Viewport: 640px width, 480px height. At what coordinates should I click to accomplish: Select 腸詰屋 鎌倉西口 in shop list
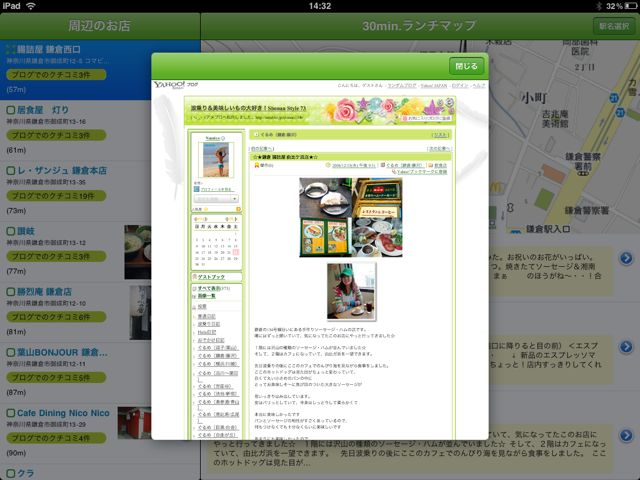(100, 70)
